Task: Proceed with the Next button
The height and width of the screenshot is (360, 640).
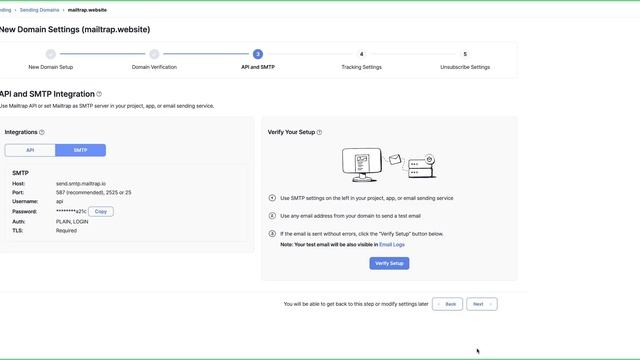Action: tap(482, 304)
